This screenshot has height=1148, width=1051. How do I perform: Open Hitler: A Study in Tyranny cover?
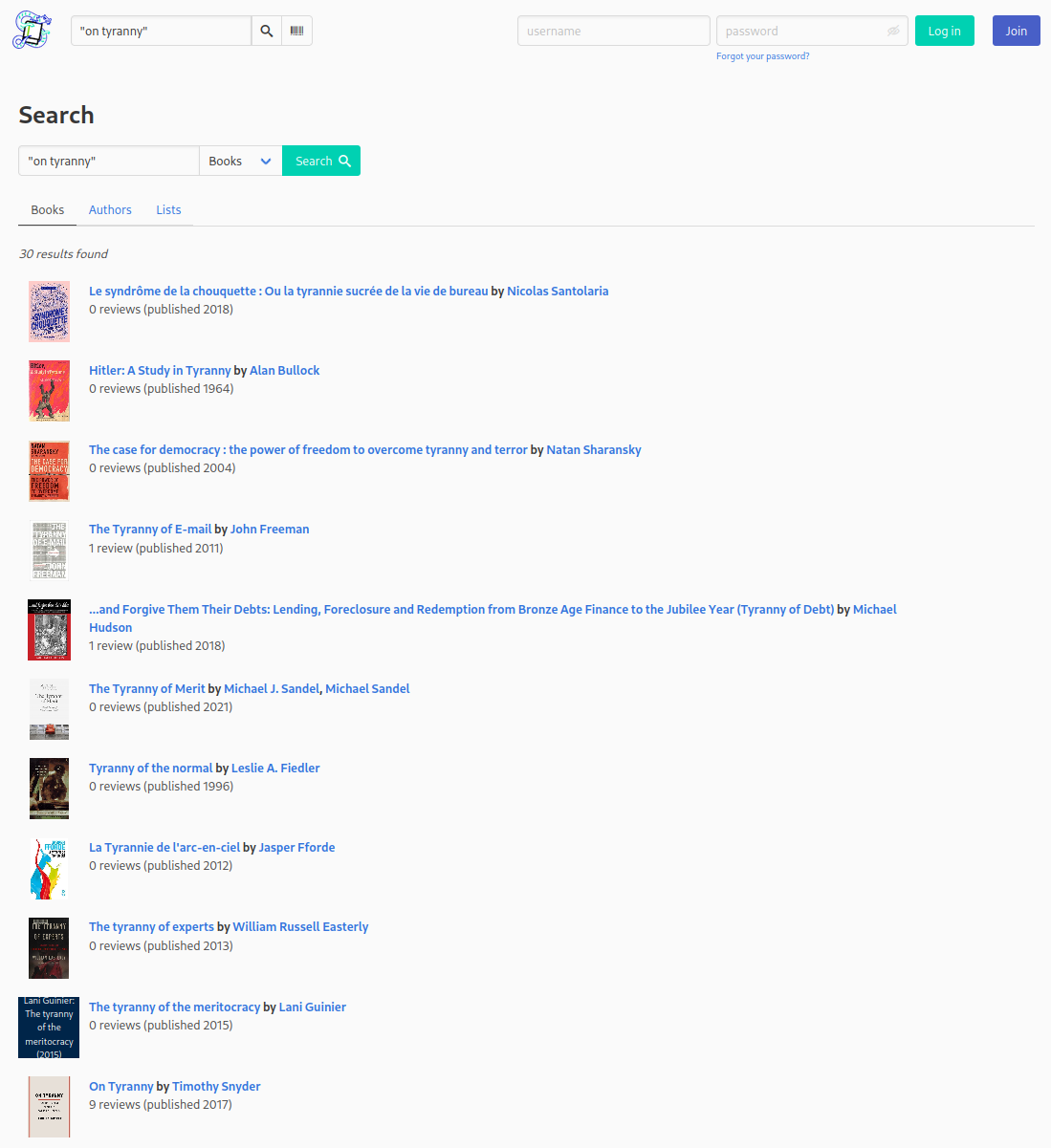click(x=49, y=391)
